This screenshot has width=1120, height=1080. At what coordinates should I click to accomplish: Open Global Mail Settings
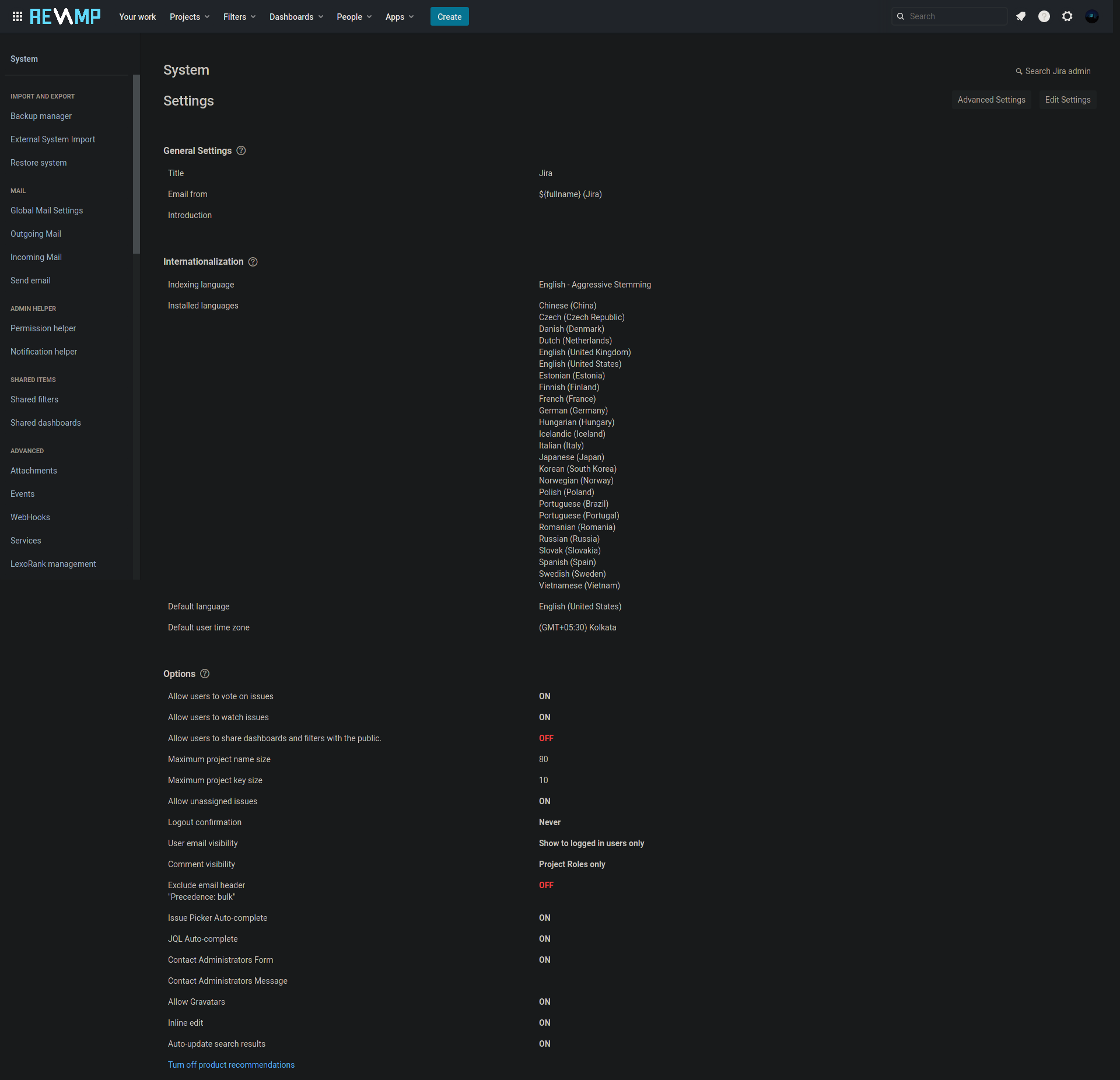(x=47, y=211)
